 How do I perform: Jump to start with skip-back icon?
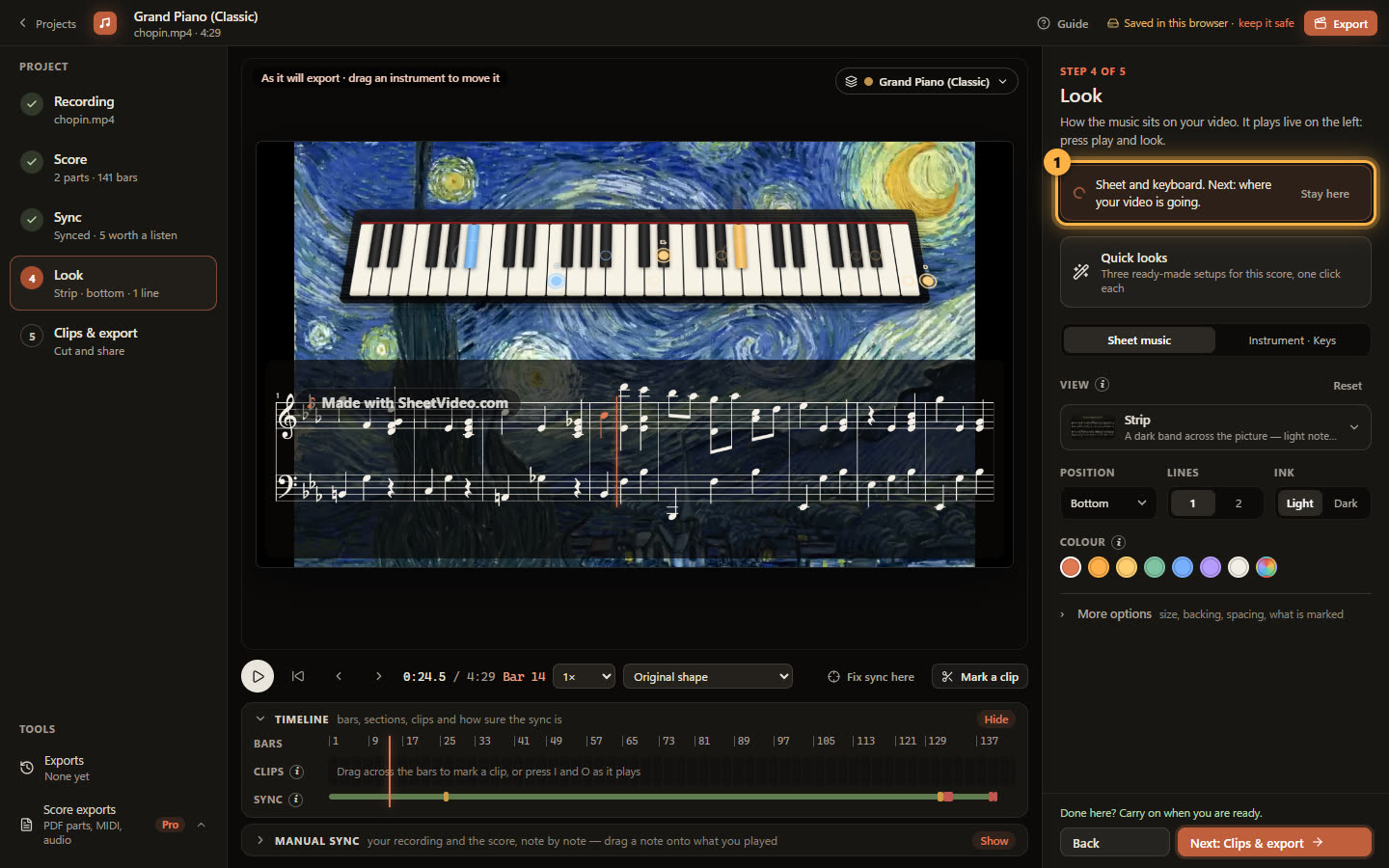point(298,676)
